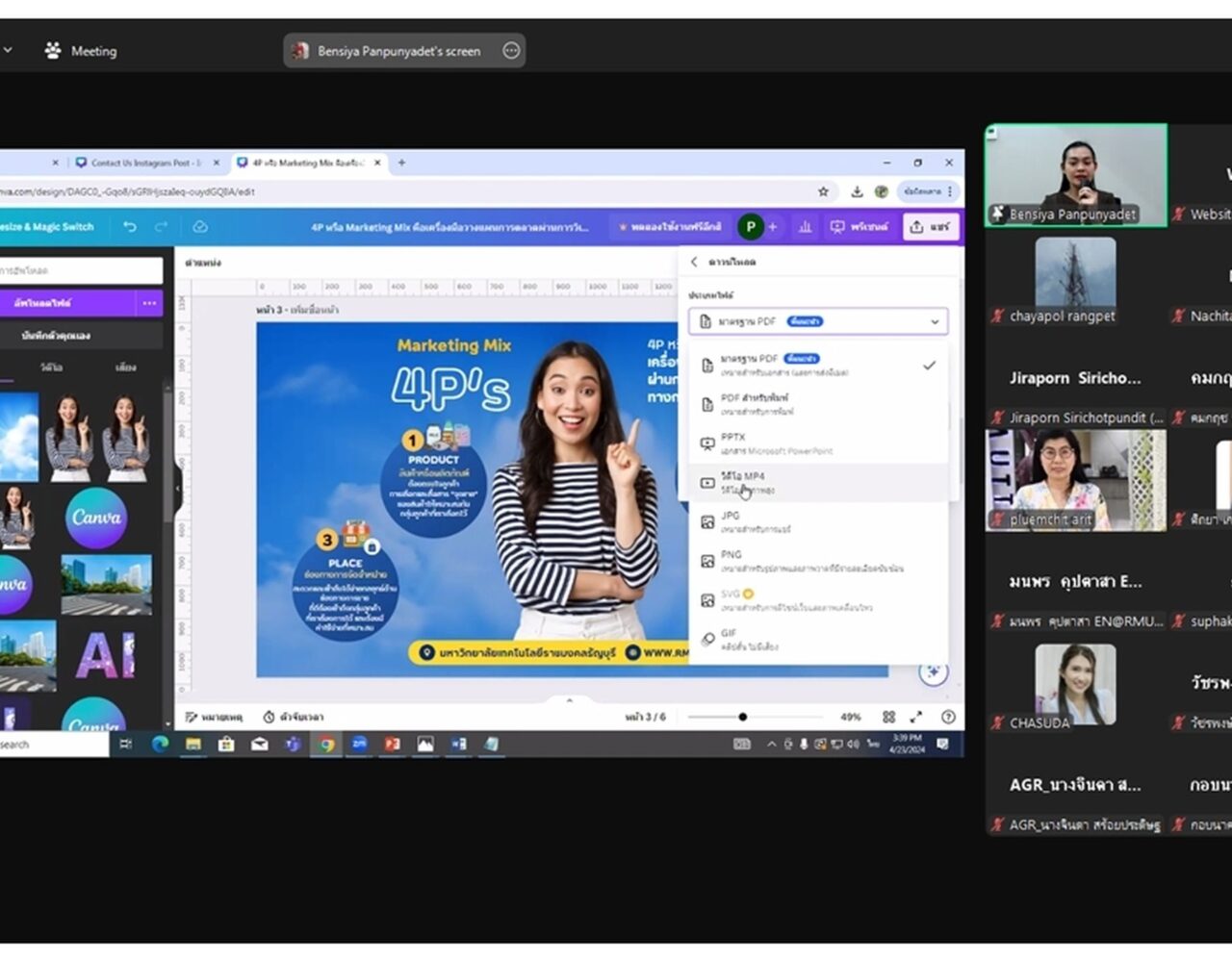Screen dimensions: 1232x962
Task: Click pluemchit arit video tile
Action: pyautogui.click(x=1076, y=480)
